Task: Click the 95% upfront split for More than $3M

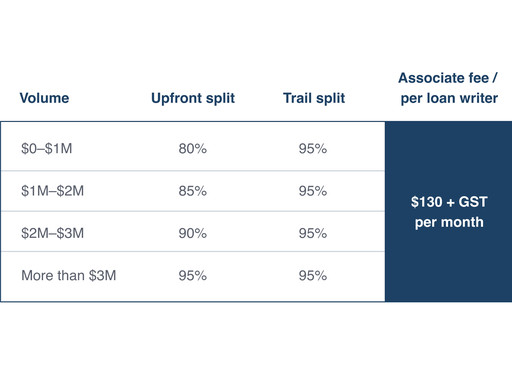Action: [193, 275]
